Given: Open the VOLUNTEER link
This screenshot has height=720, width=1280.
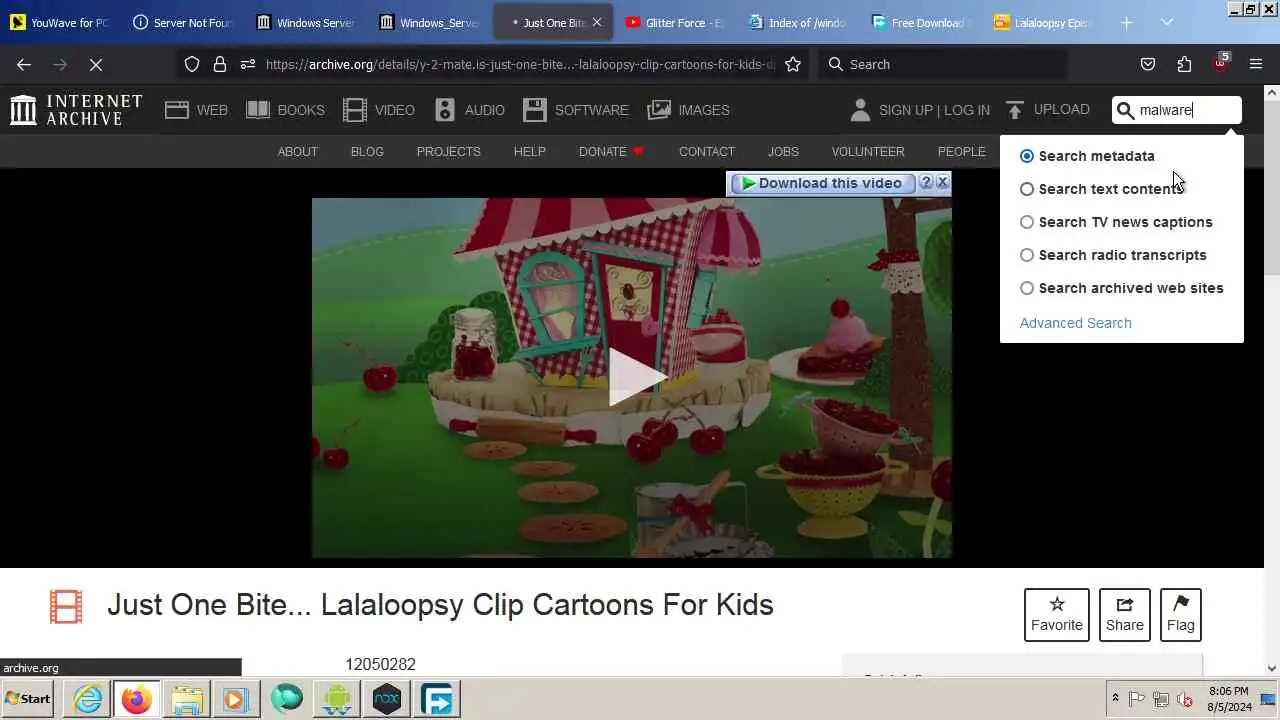Looking at the screenshot, I should click(x=868, y=152).
